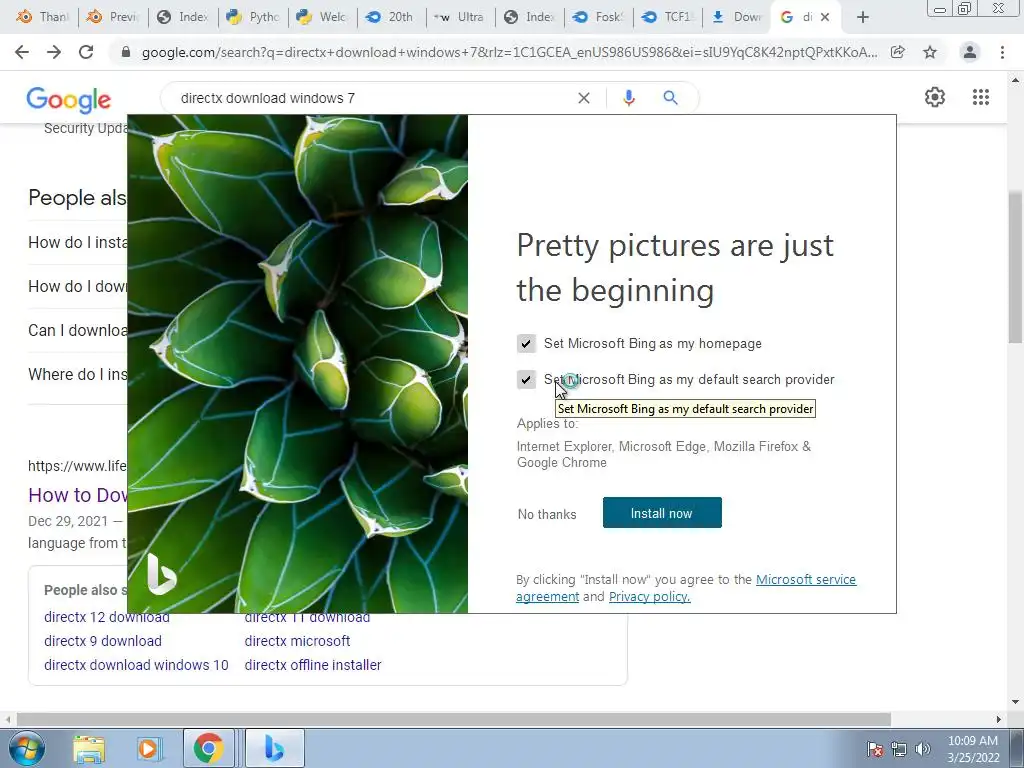Click Chrome icon in taskbar
The image size is (1024, 768).
[x=208, y=749]
